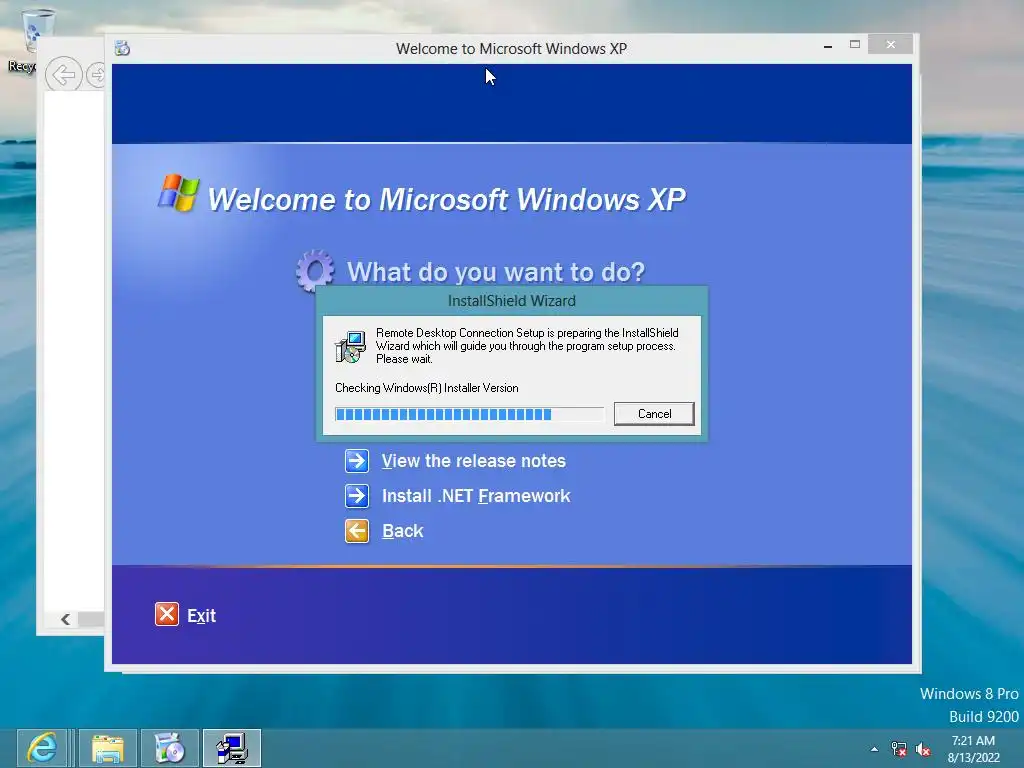The width and height of the screenshot is (1024, 768).
Task: Click the gear icon beside What do you want to do
Action: coord(315,270)
